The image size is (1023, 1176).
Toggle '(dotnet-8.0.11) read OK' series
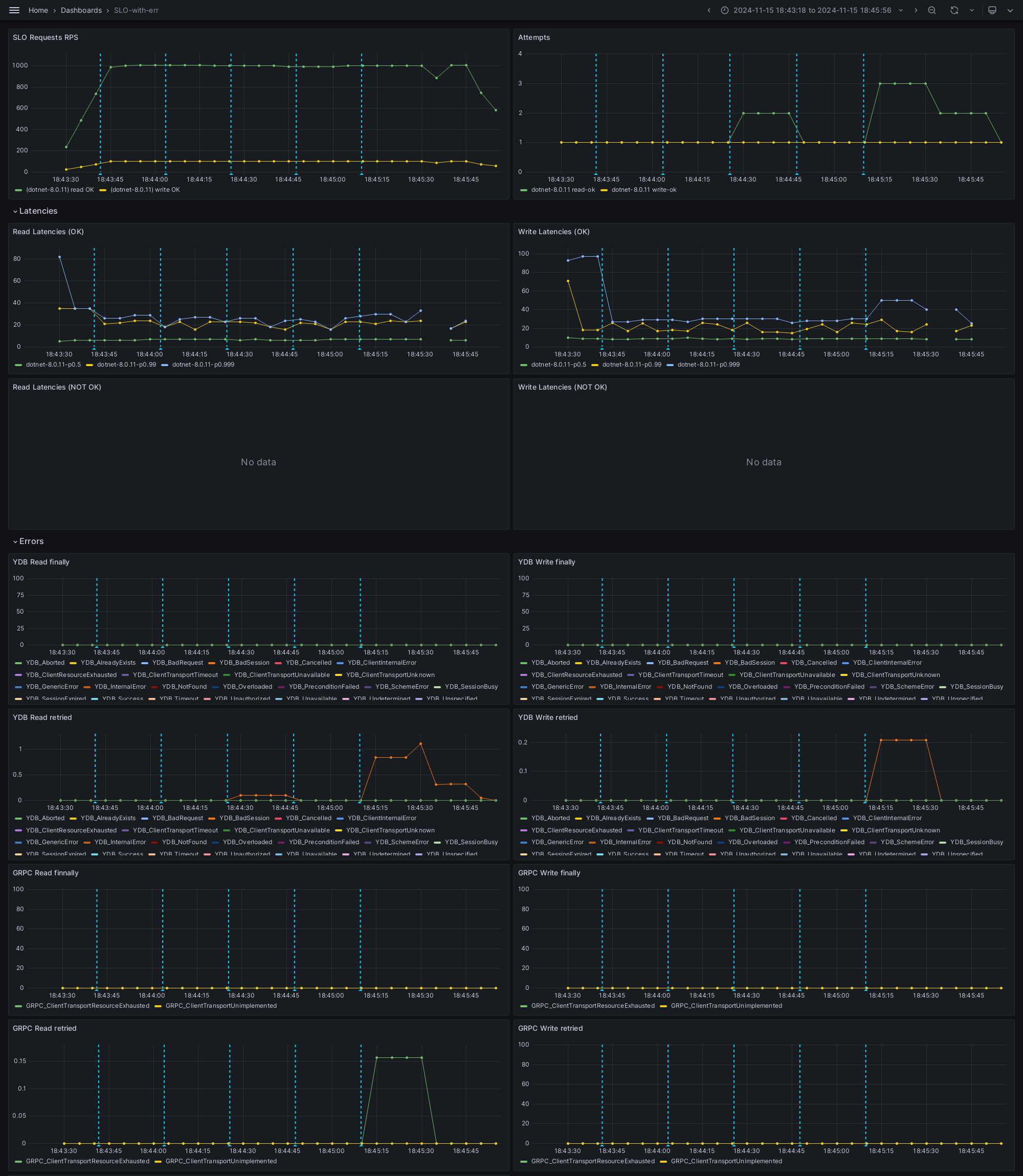click(60, 190)
